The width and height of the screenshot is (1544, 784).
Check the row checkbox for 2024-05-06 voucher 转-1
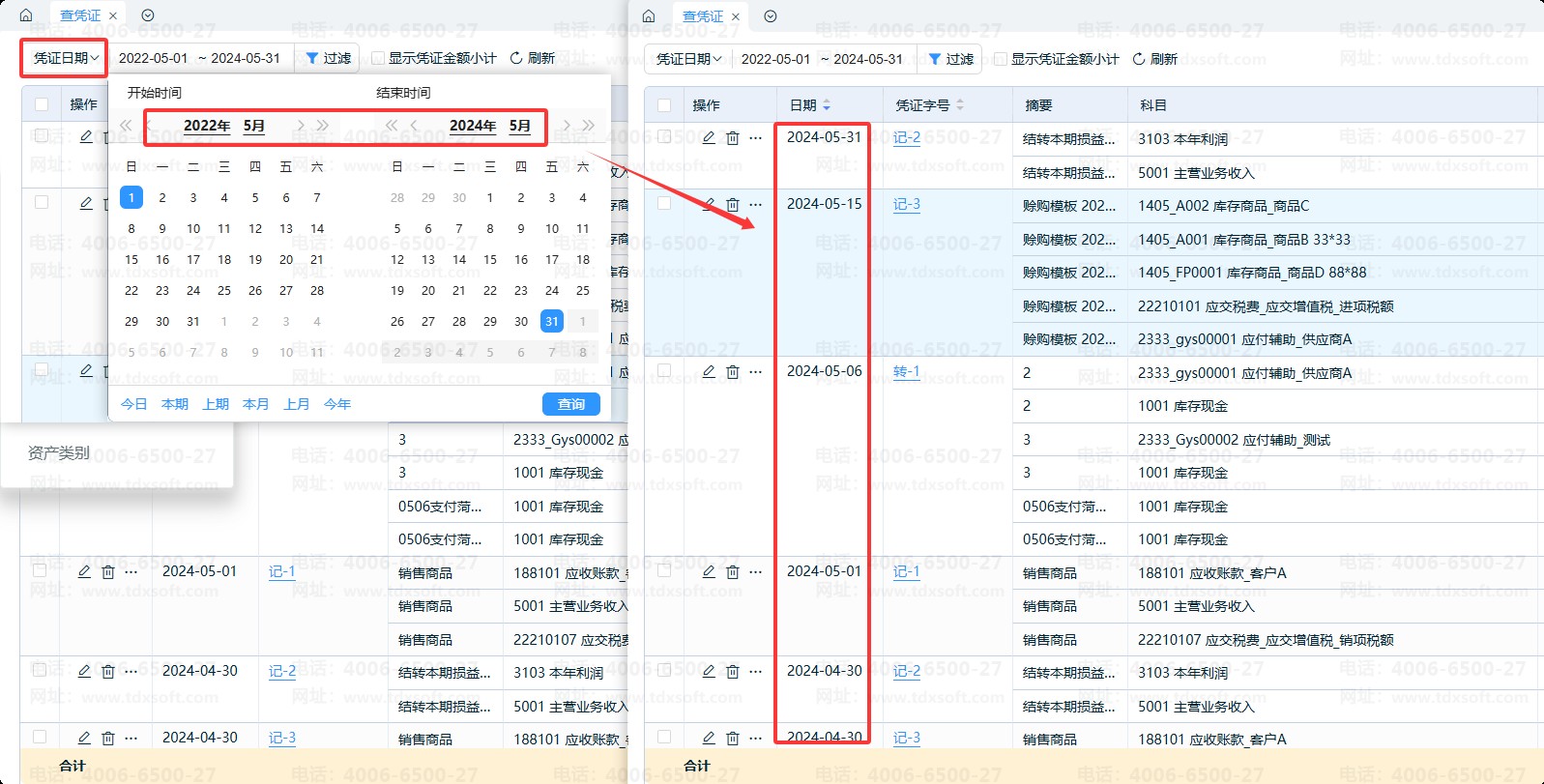[x=664, y=370]
